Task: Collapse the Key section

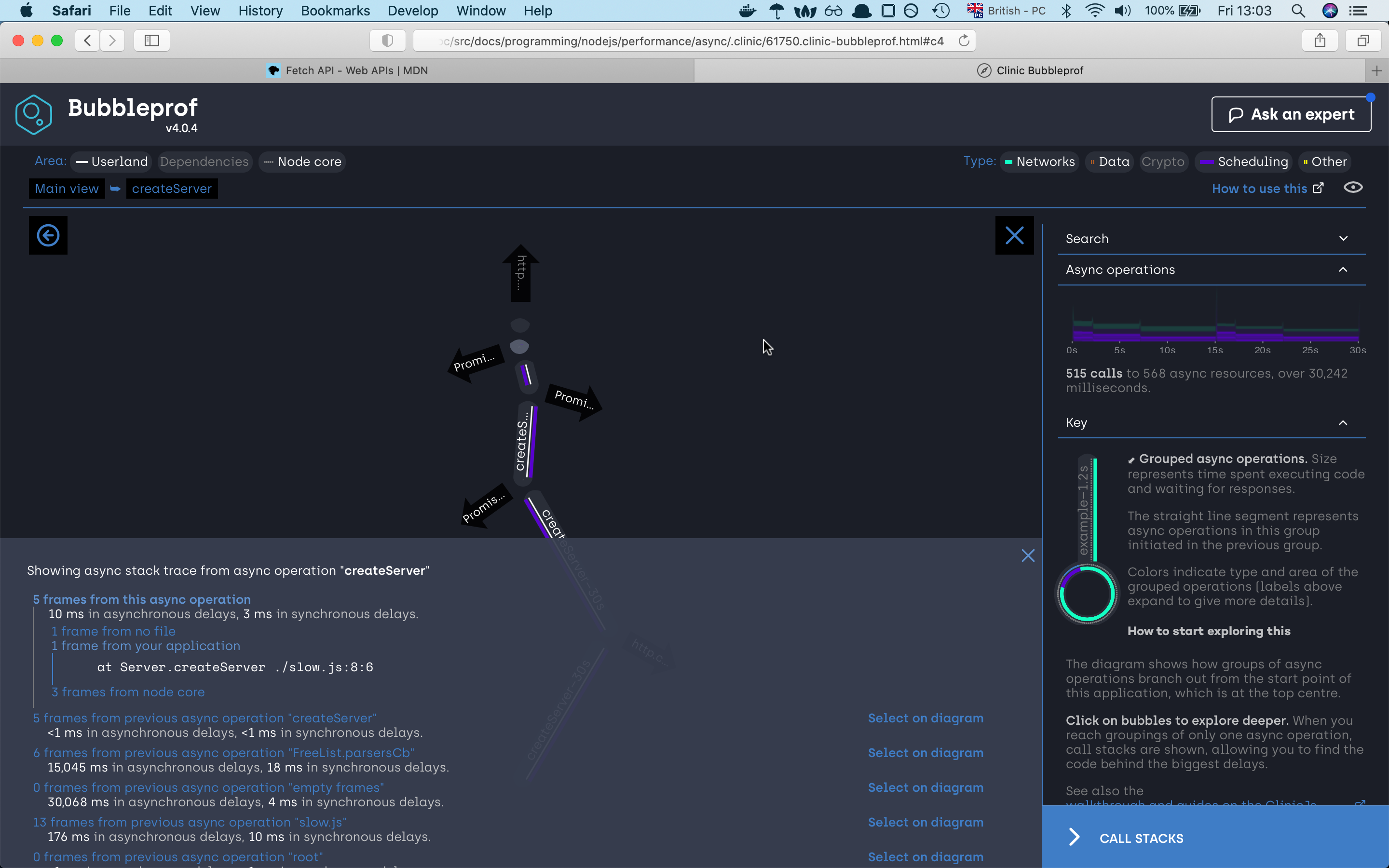Action: point(1343,423)
